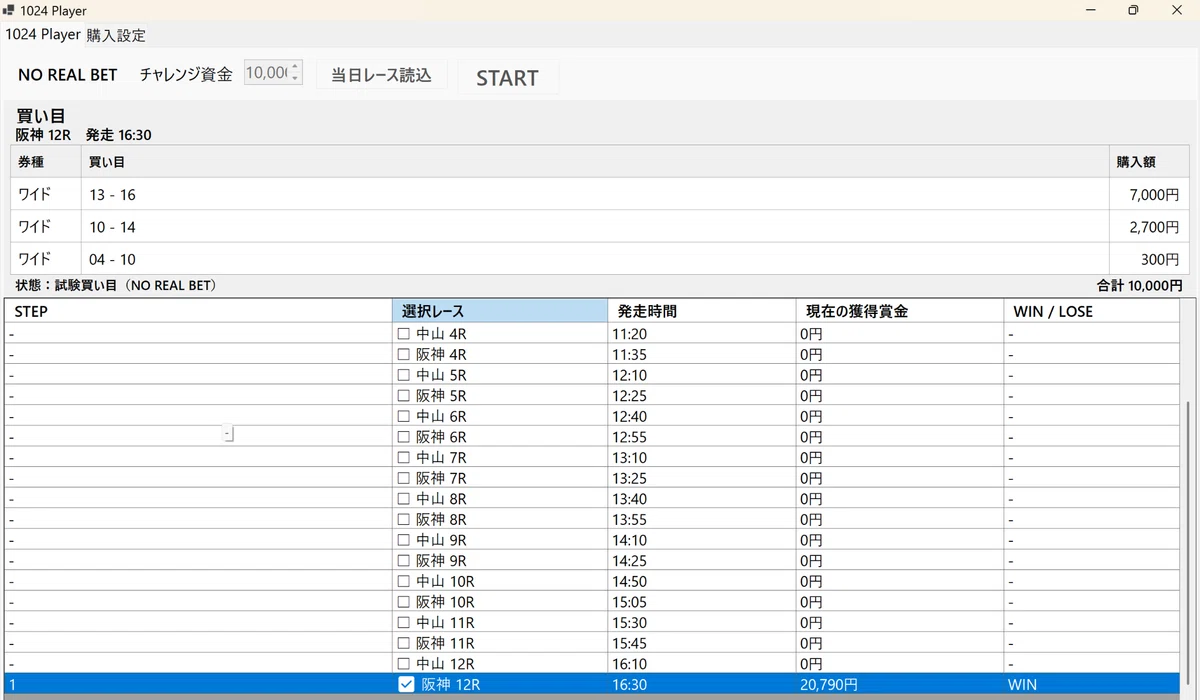Enable the 中山 10R checkbox
1200x700 pixels.
(x=404, y=581)
